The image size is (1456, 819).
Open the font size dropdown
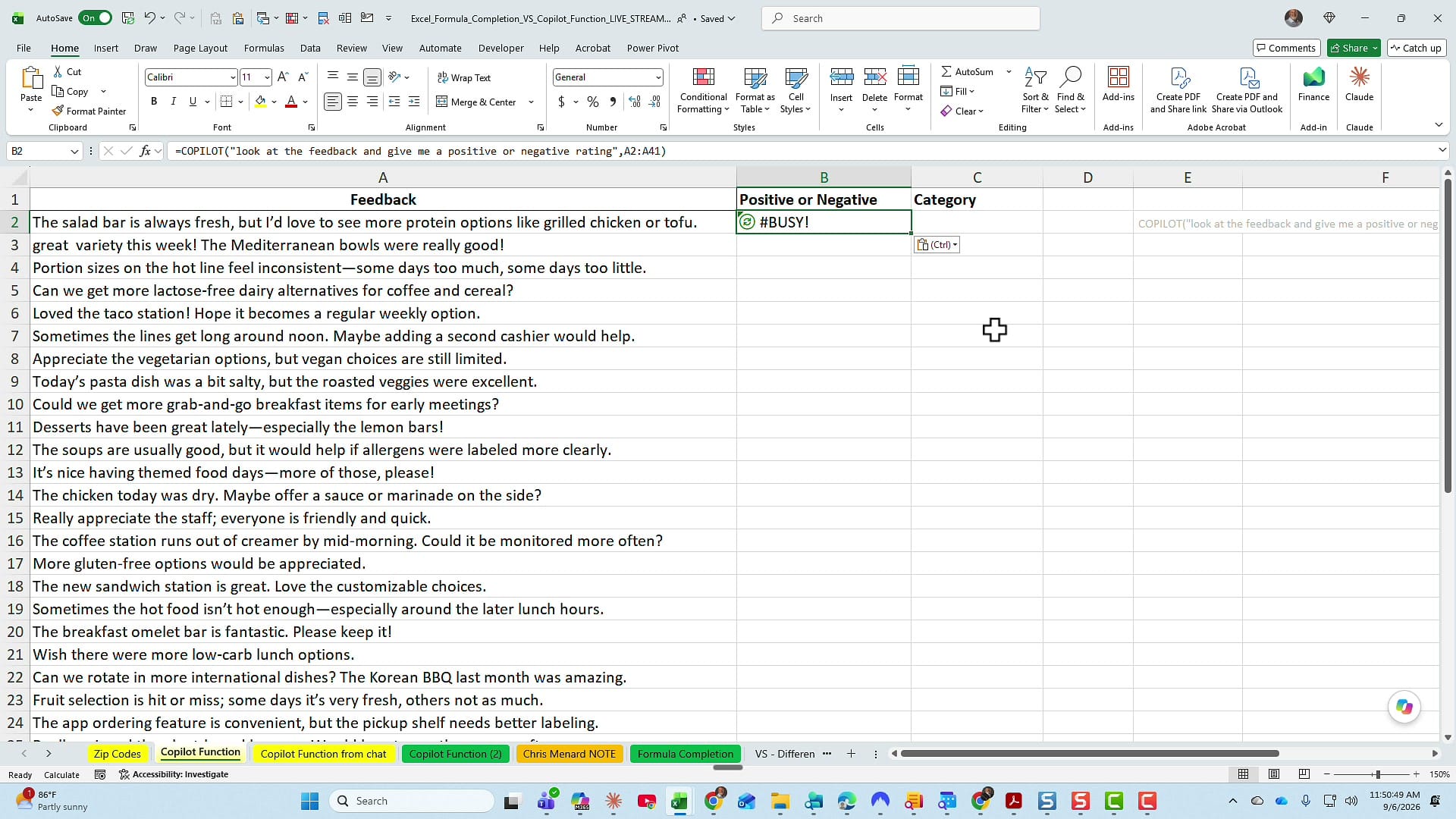(267, 77)
